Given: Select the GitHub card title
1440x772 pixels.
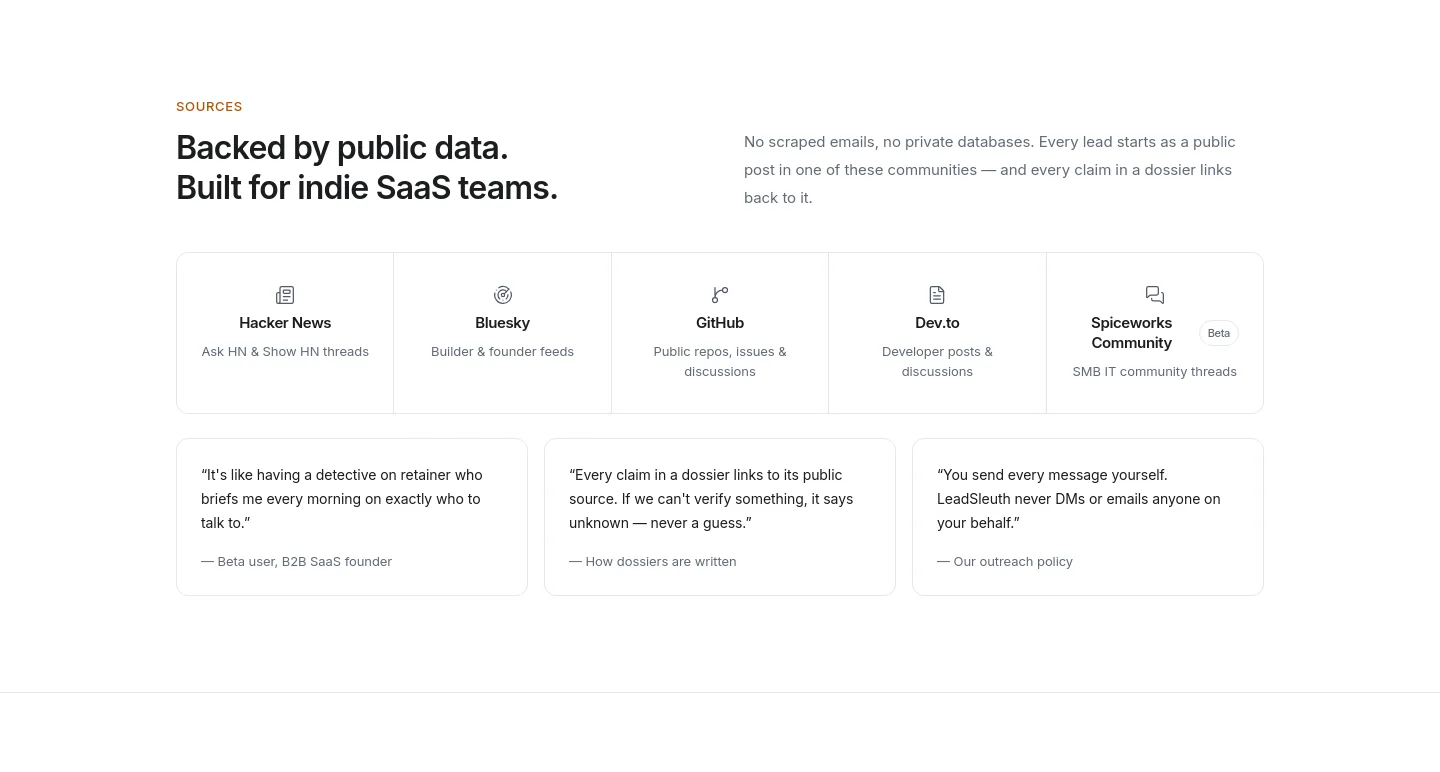Looking at the screenshot, I should [720, 323].
